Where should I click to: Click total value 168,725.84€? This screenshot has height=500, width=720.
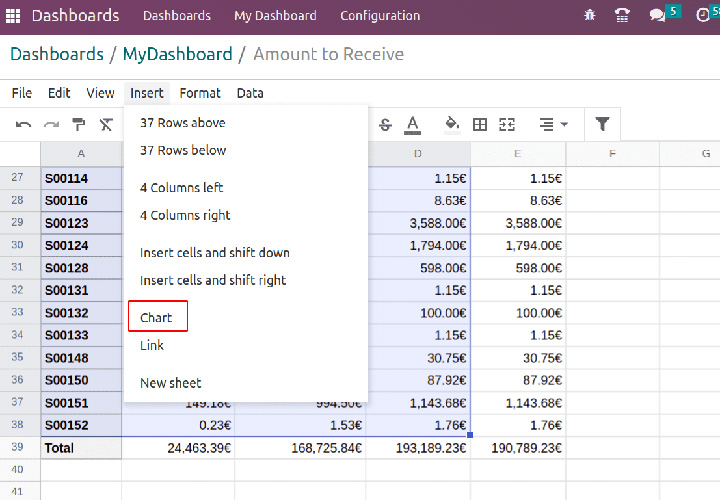tap(300, 448)
